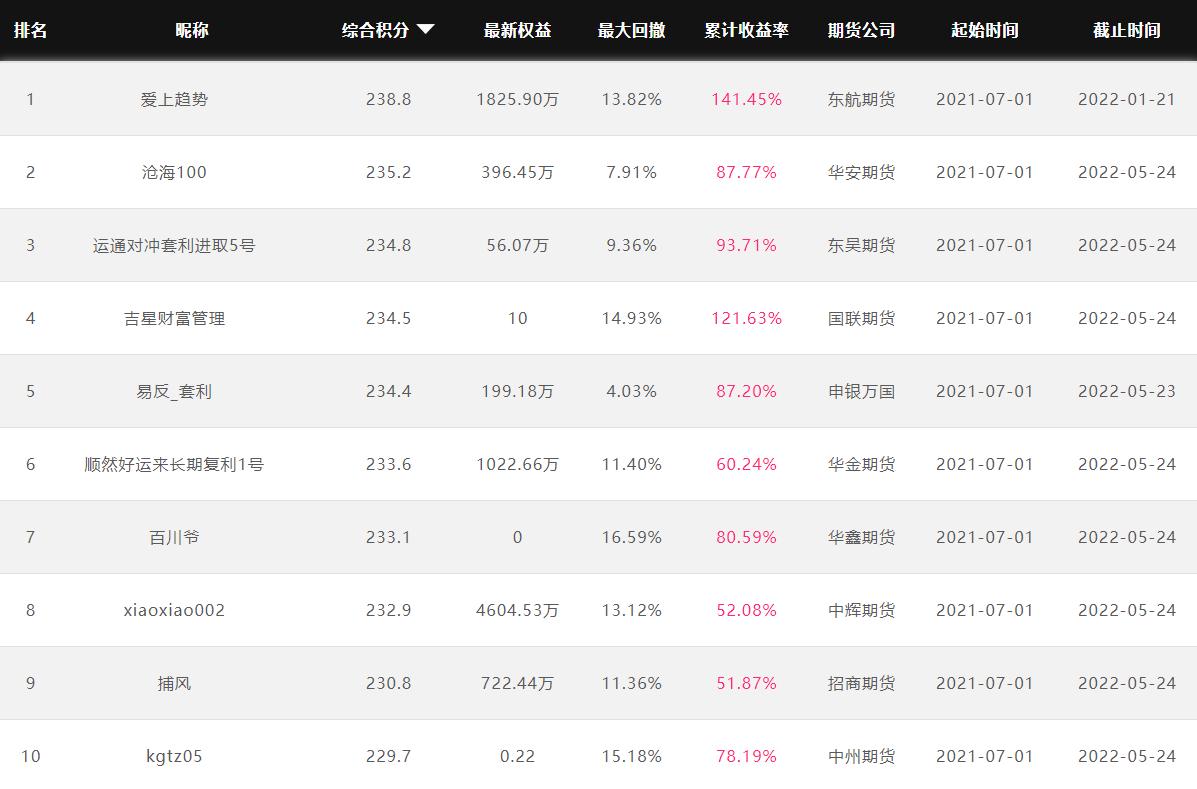
Task: Click the 综合积分 sort arrow
Action: pyautogui.click(x=426, y=30)
